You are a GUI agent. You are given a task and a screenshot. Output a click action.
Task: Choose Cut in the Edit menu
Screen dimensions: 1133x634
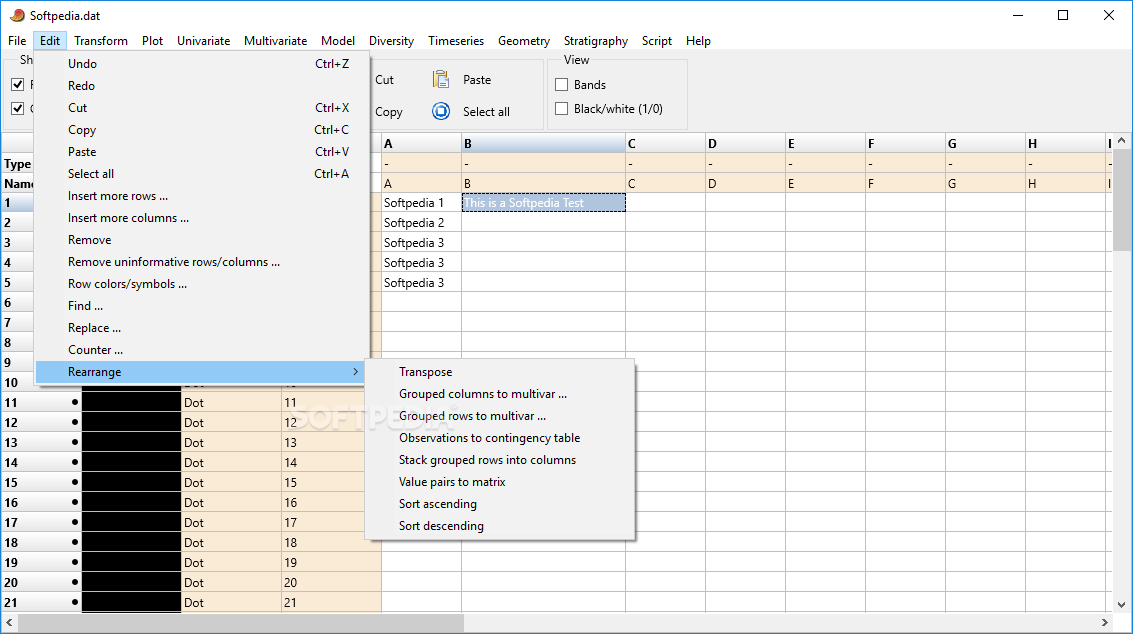[202, 108]
